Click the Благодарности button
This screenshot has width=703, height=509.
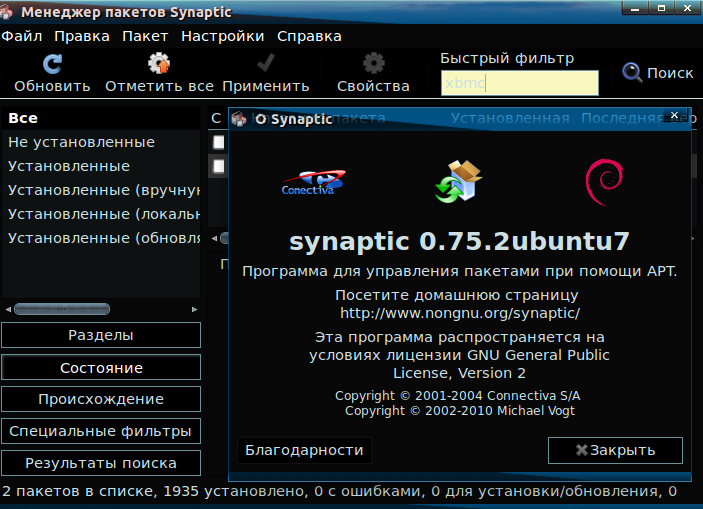point(304,450)
